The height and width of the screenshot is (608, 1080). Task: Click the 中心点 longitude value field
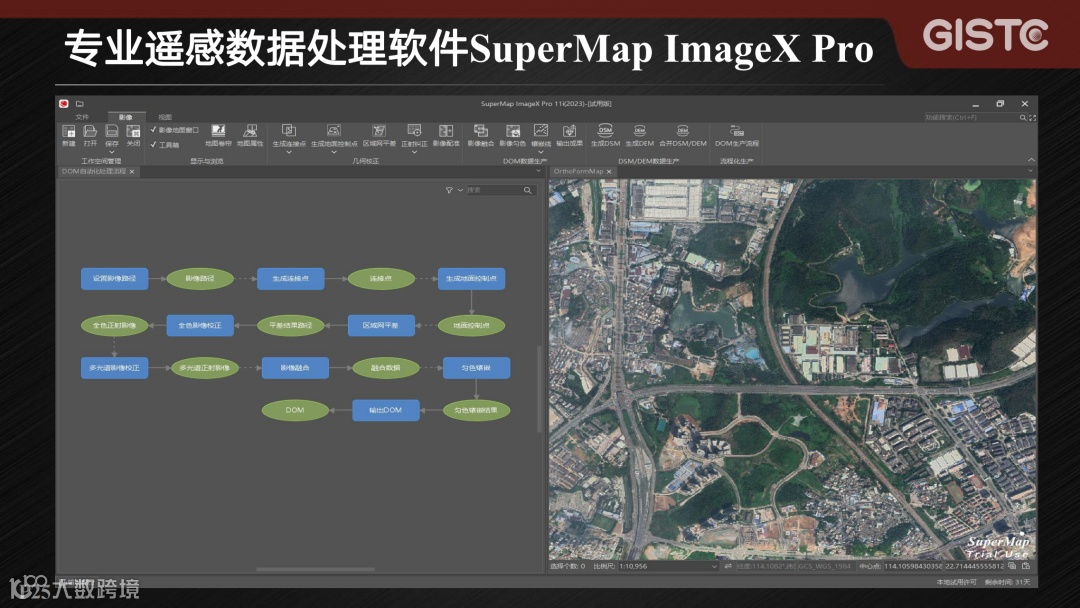913,566
